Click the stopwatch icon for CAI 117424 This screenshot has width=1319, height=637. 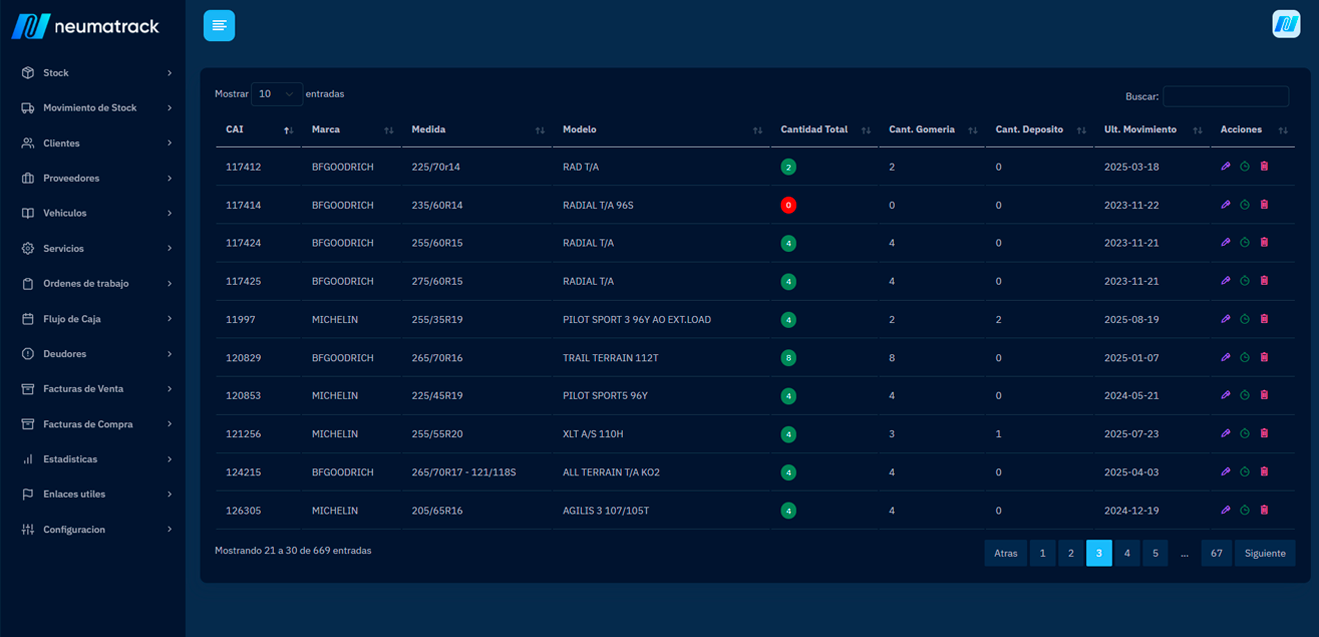1245,242
